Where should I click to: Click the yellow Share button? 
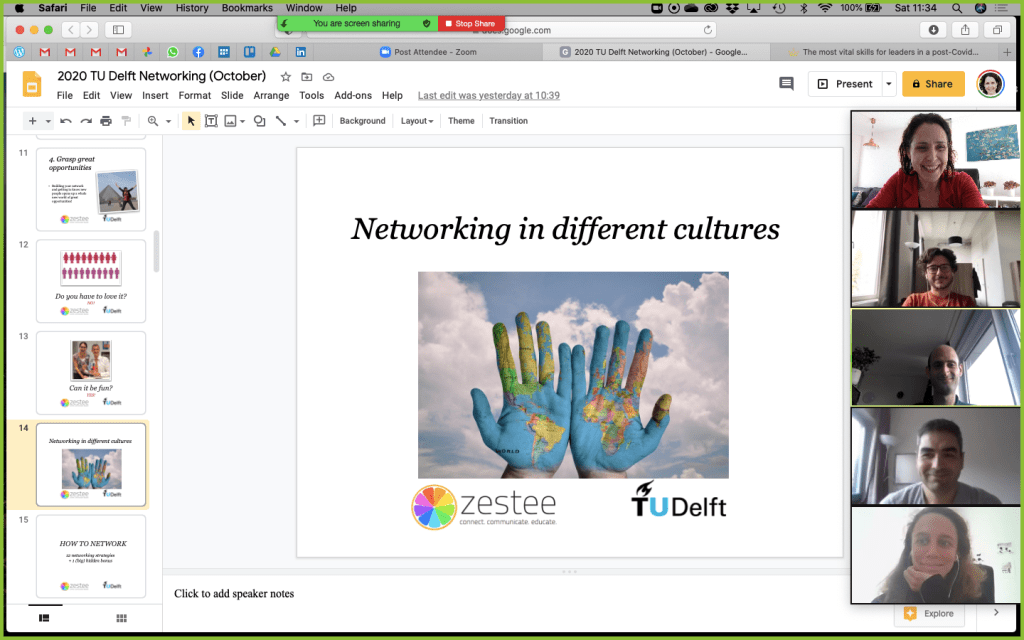[933, 84]
